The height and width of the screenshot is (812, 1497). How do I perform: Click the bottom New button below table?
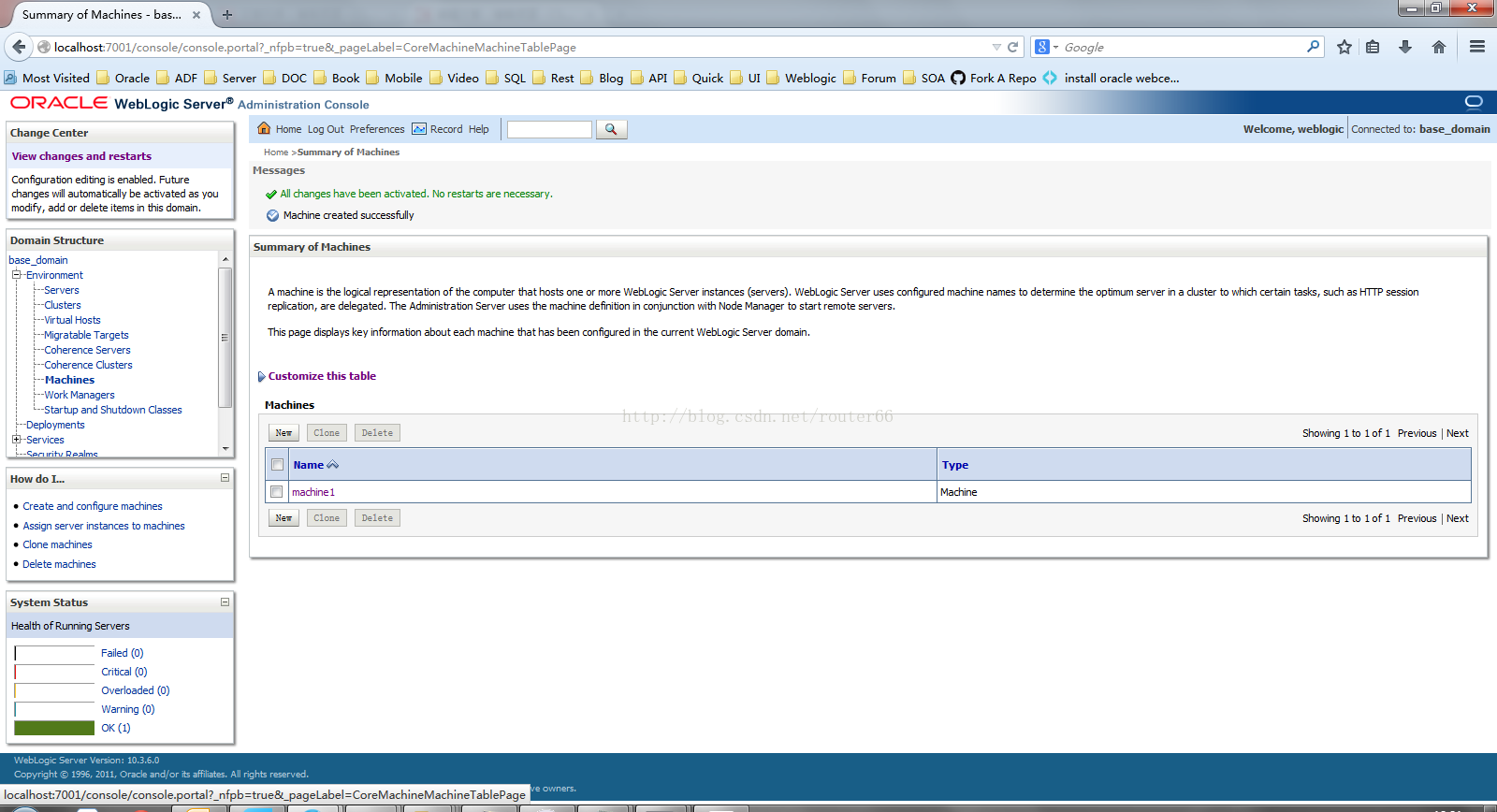[283, 518]
